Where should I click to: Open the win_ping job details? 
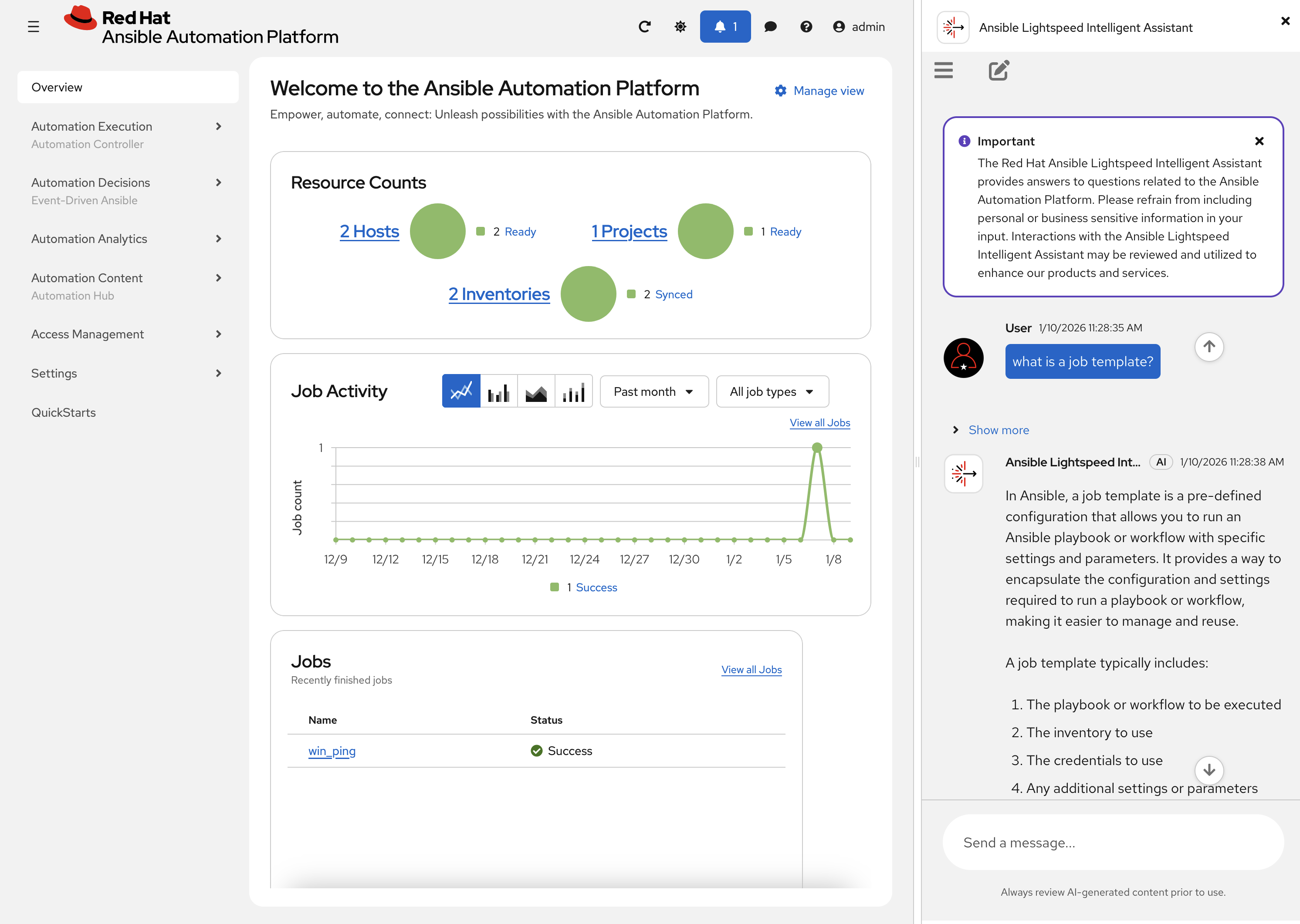click(332, 750)
